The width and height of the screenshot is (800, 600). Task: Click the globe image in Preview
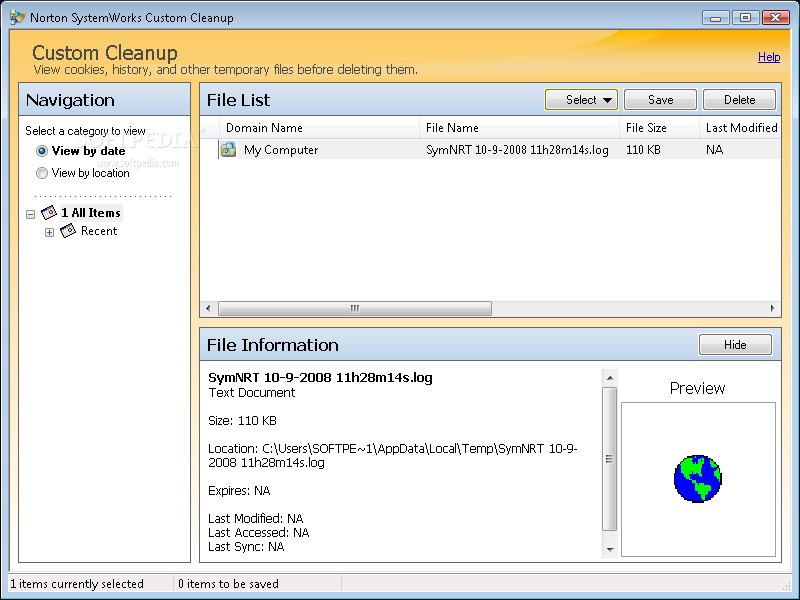tap(697, 479)
